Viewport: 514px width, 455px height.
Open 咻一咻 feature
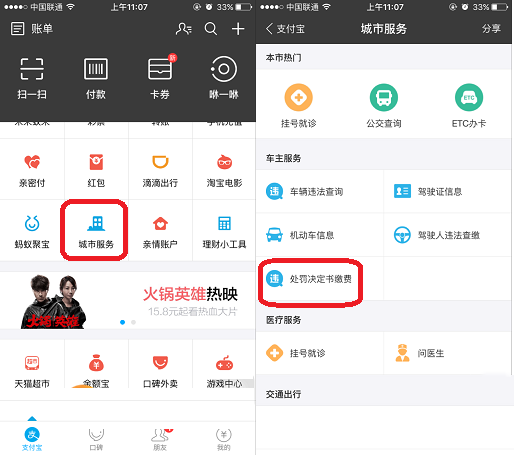(x=224, y=78)
